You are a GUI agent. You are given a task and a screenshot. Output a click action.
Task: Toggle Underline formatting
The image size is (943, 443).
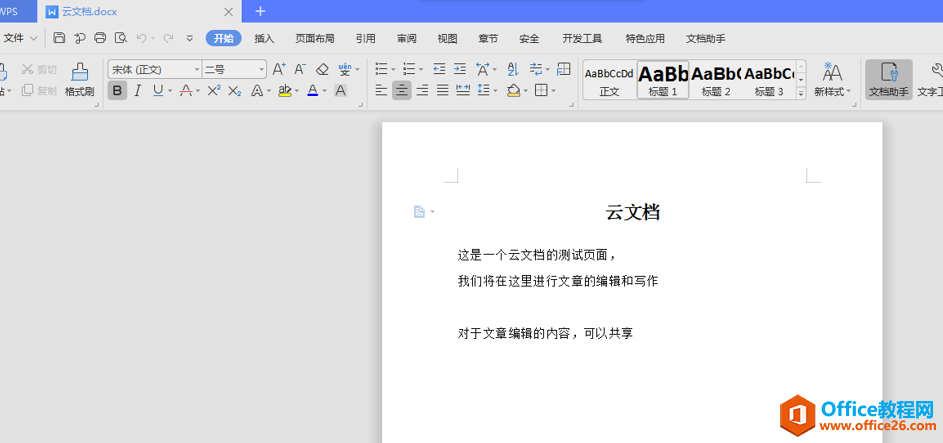pos(158,91)
